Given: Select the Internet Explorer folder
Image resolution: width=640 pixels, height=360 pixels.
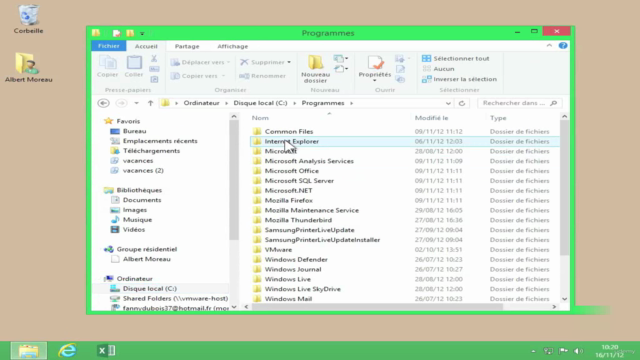Looking at the screenshot, I should [291, 141].
